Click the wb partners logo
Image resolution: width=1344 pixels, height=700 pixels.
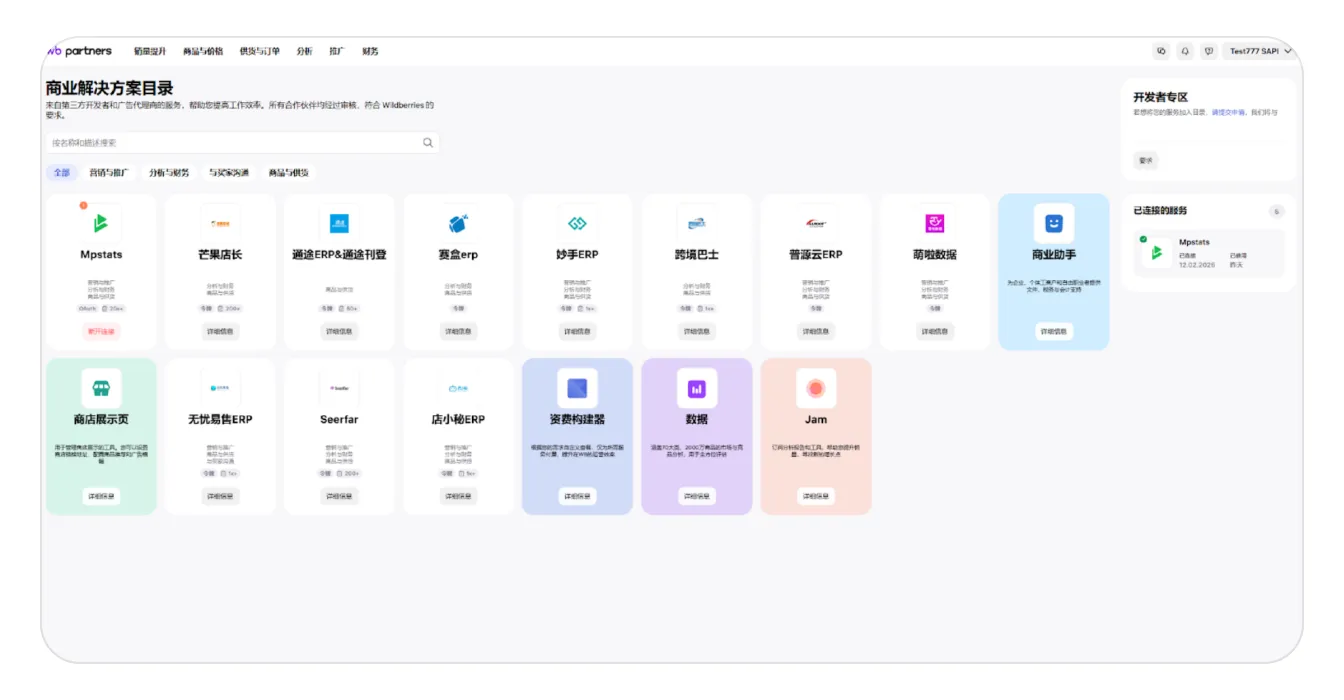pos(79,51)
